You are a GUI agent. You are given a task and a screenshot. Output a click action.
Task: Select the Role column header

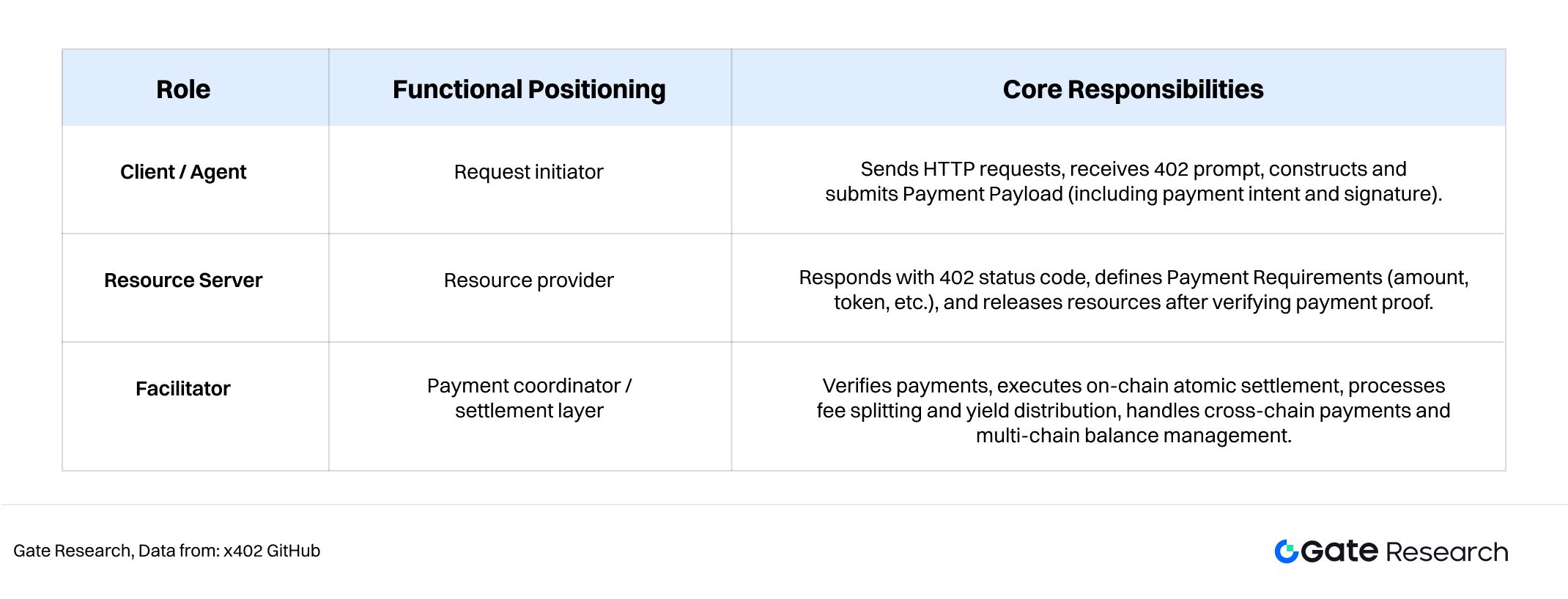(183, 89)
